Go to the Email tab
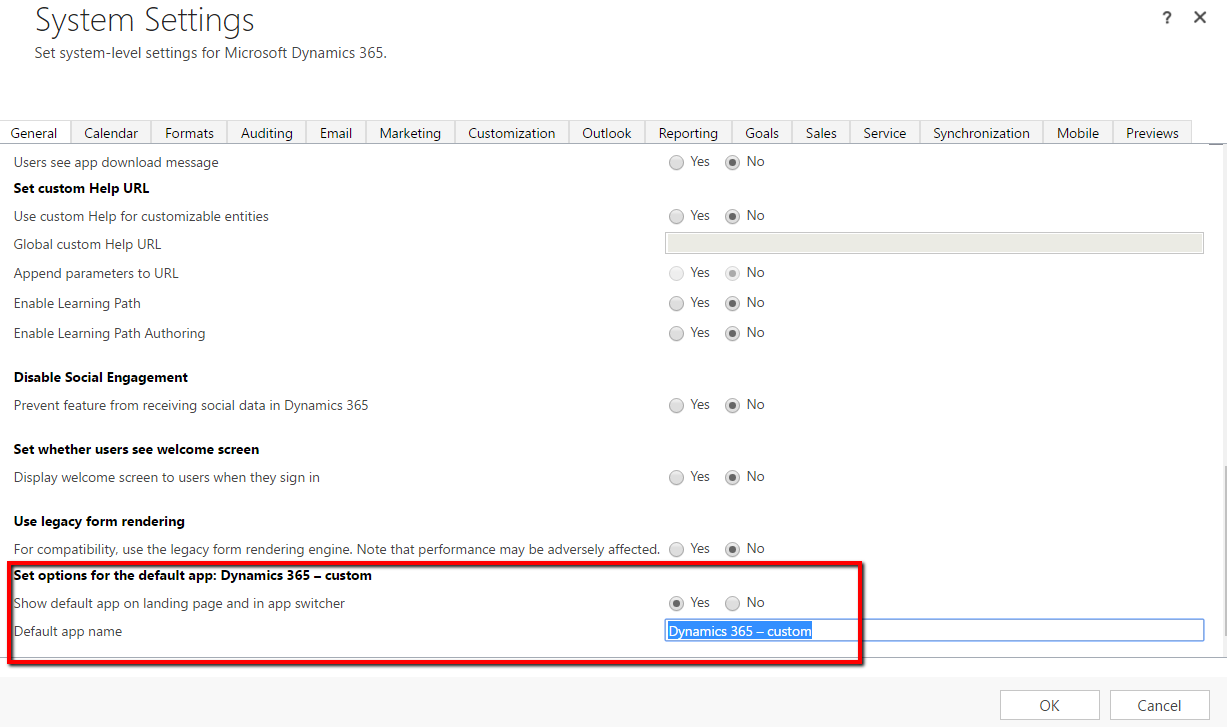This screenshot has height=727, width=1227. pyautogui.click(x=336, y=133)
